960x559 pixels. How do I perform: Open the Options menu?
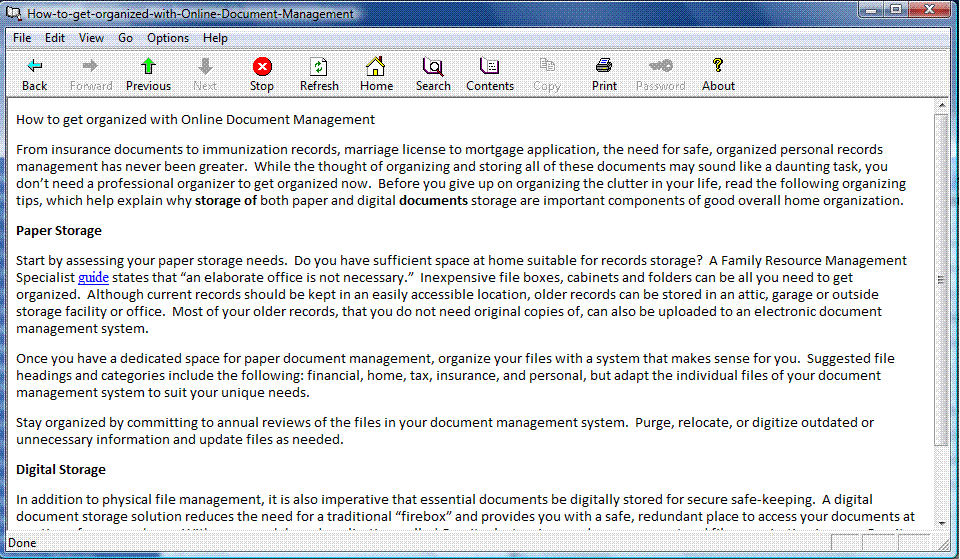click(168, 38)
